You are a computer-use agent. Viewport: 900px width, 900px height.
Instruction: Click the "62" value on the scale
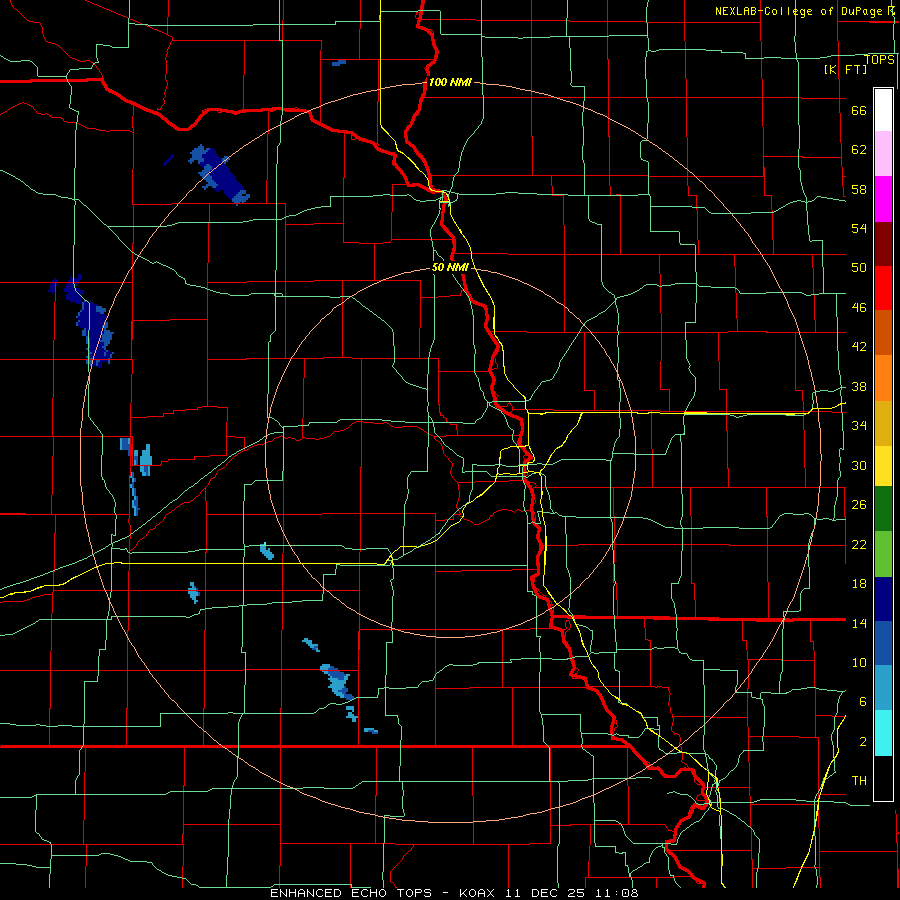click(859, 149)
